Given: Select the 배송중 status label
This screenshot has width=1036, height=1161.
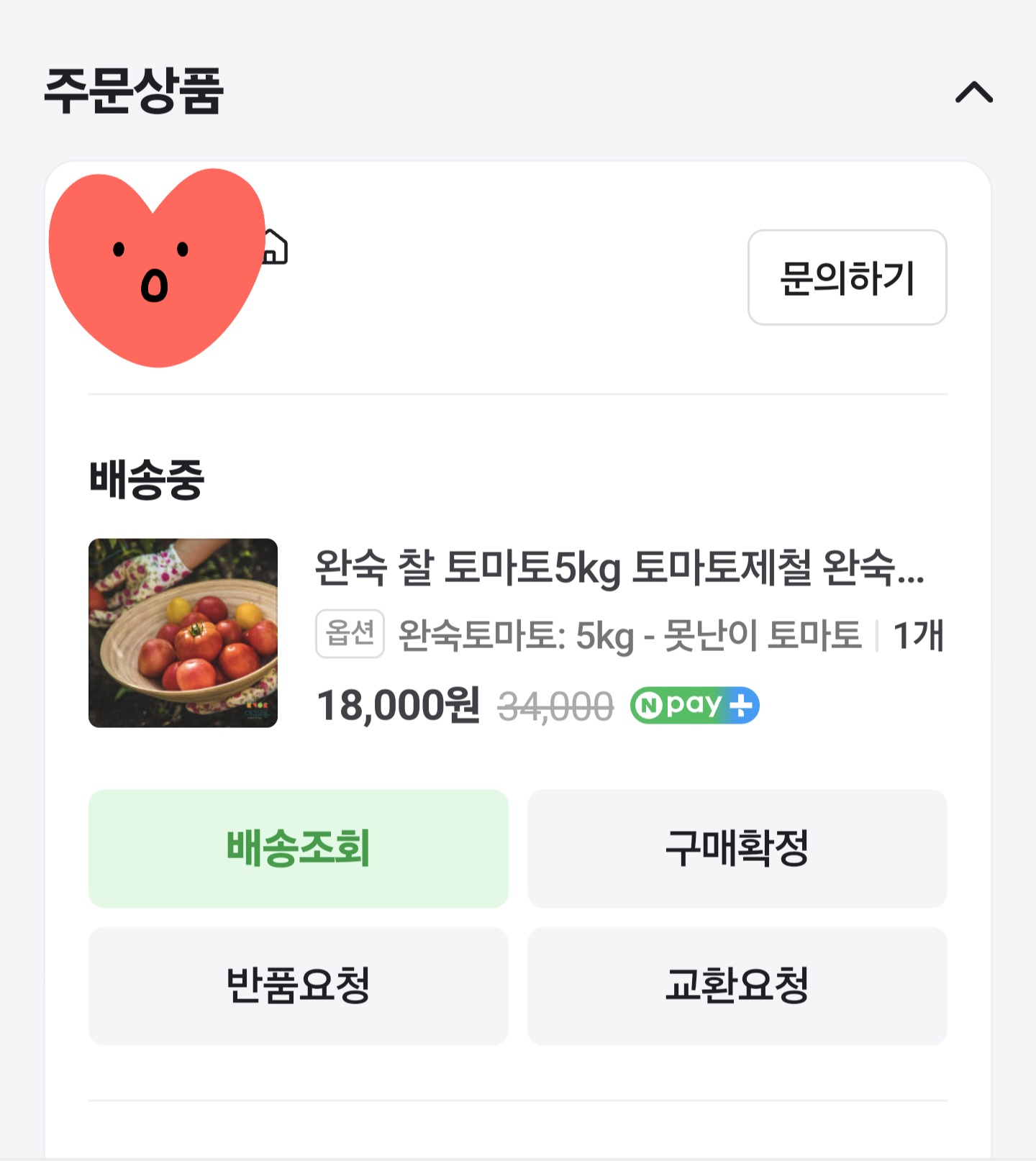Looking at the screenshot, I should tap(147, 480).
